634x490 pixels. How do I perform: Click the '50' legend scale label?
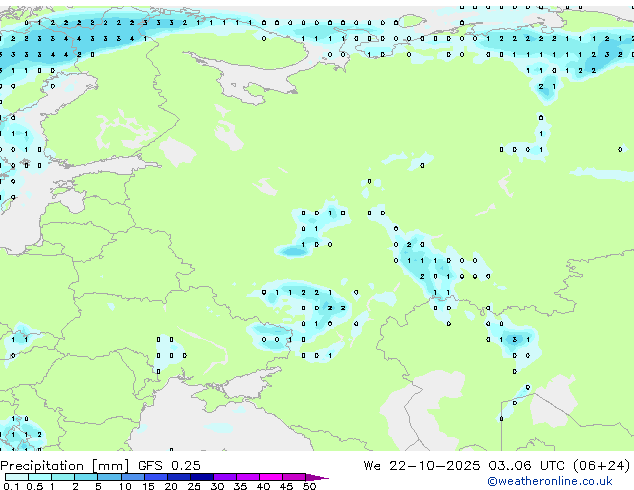309,486
